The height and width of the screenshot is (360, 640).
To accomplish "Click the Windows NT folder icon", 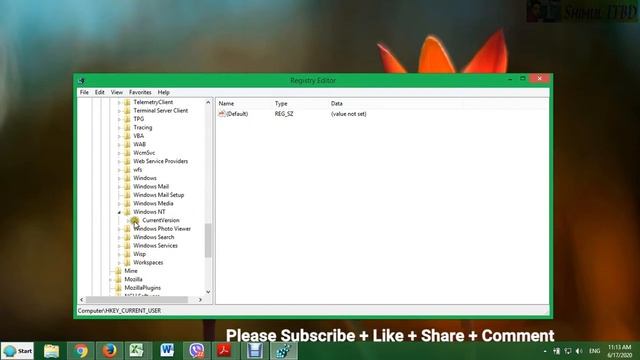I will pyautogui.click(x=127, y=212).
